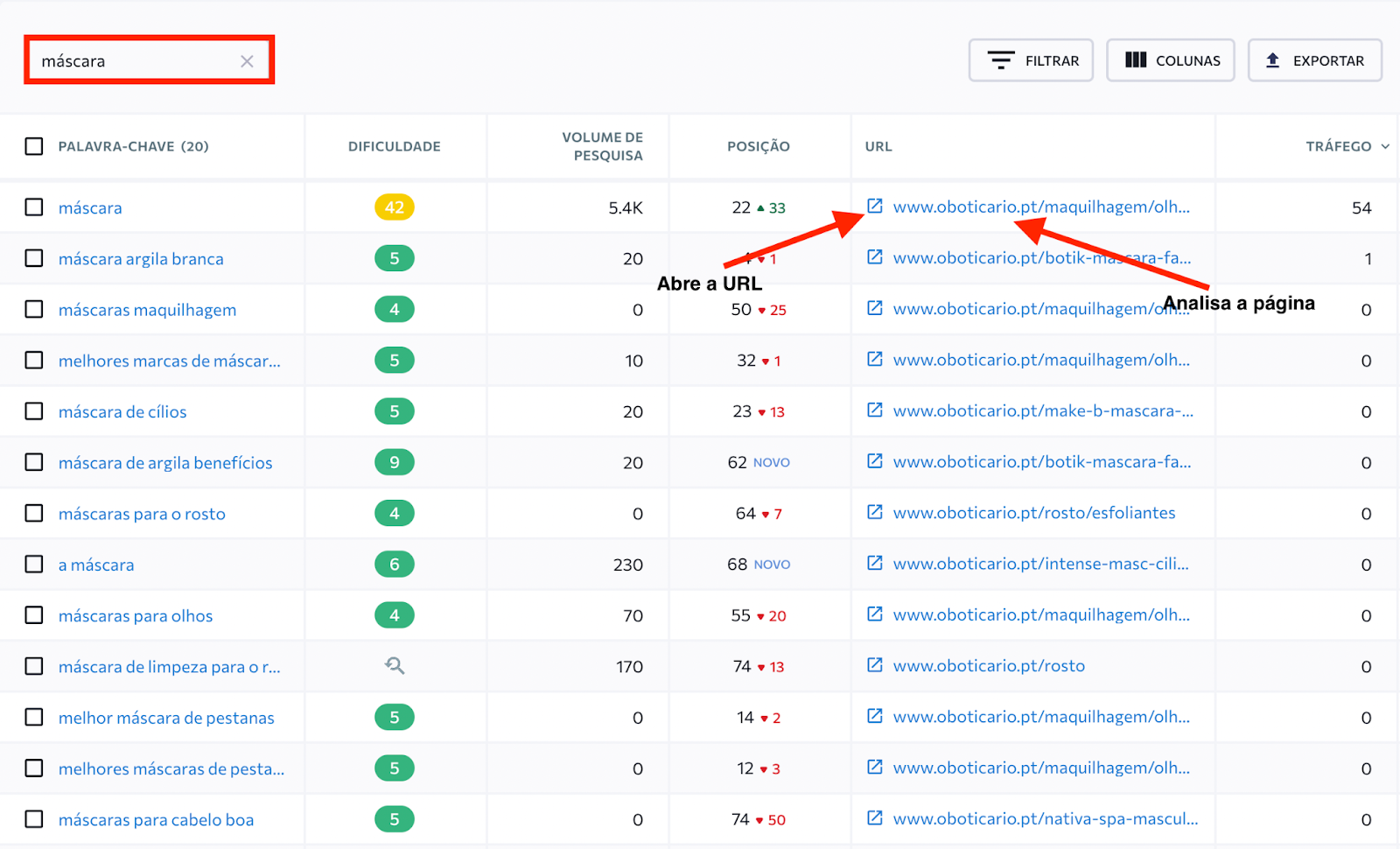This screenshot has width=1400, height=849.
Task: Open URL icon for melhores marcas row
Action: pyautogui.click(x=874, y=359)
